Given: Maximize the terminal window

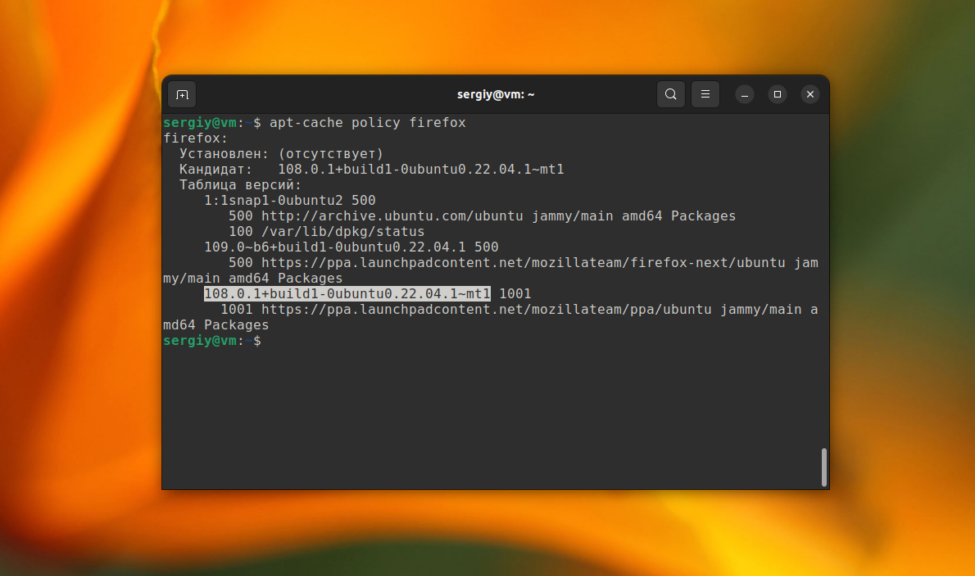Looking at the screenshot, I should pos(777,95).
